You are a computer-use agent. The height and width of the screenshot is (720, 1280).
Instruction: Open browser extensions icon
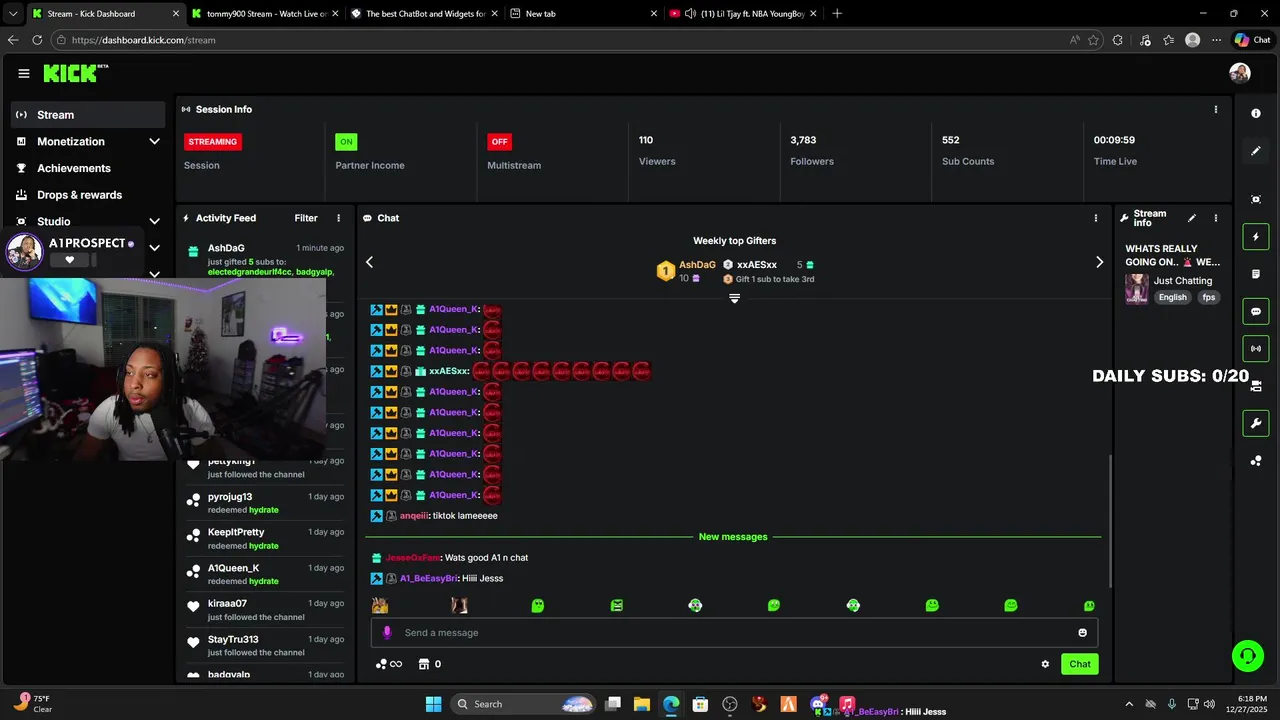tap(1118, 40)
